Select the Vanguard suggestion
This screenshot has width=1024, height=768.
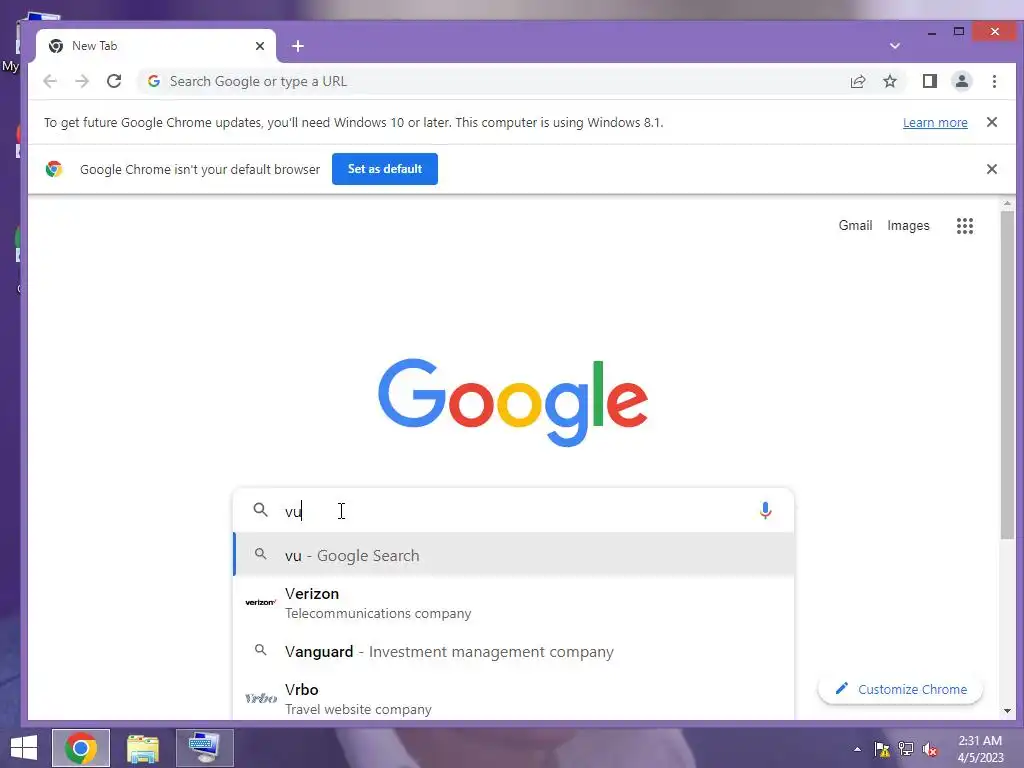pos(513,652)
